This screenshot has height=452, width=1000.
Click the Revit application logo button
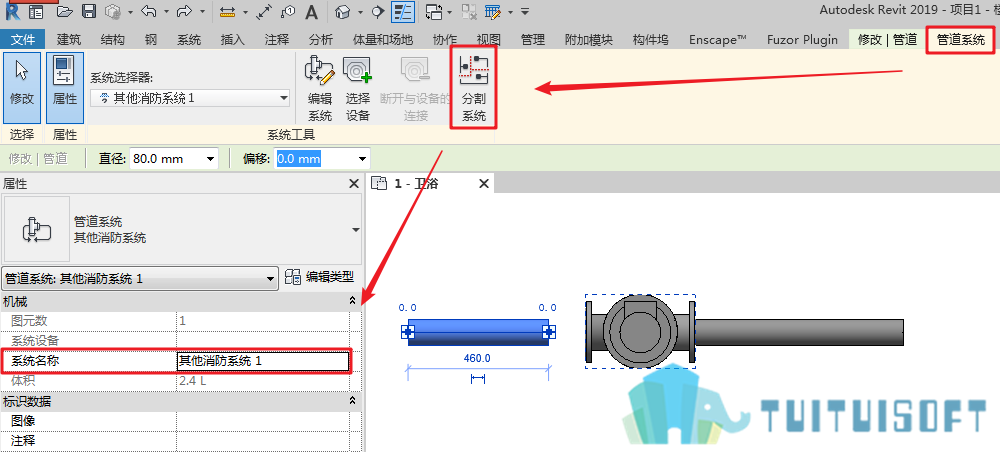[12, 9]
